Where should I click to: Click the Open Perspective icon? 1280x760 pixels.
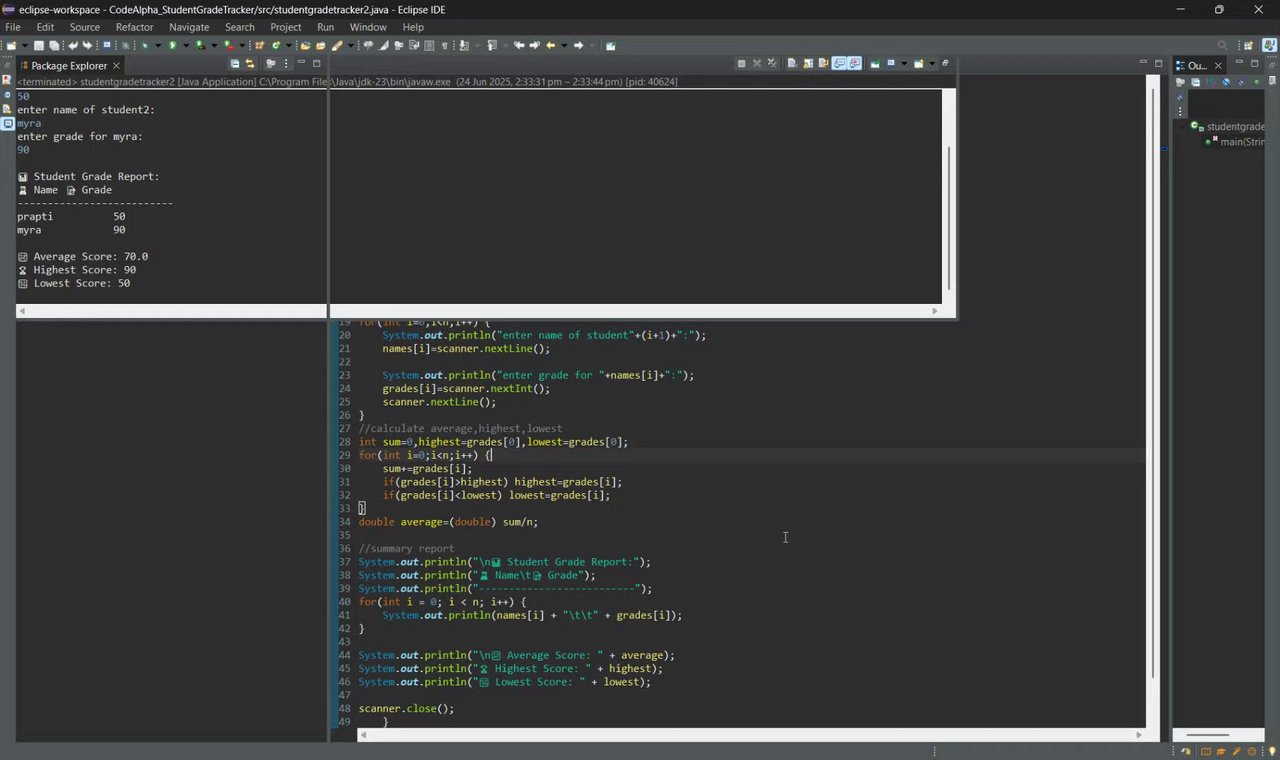(x=1248, y=45)
